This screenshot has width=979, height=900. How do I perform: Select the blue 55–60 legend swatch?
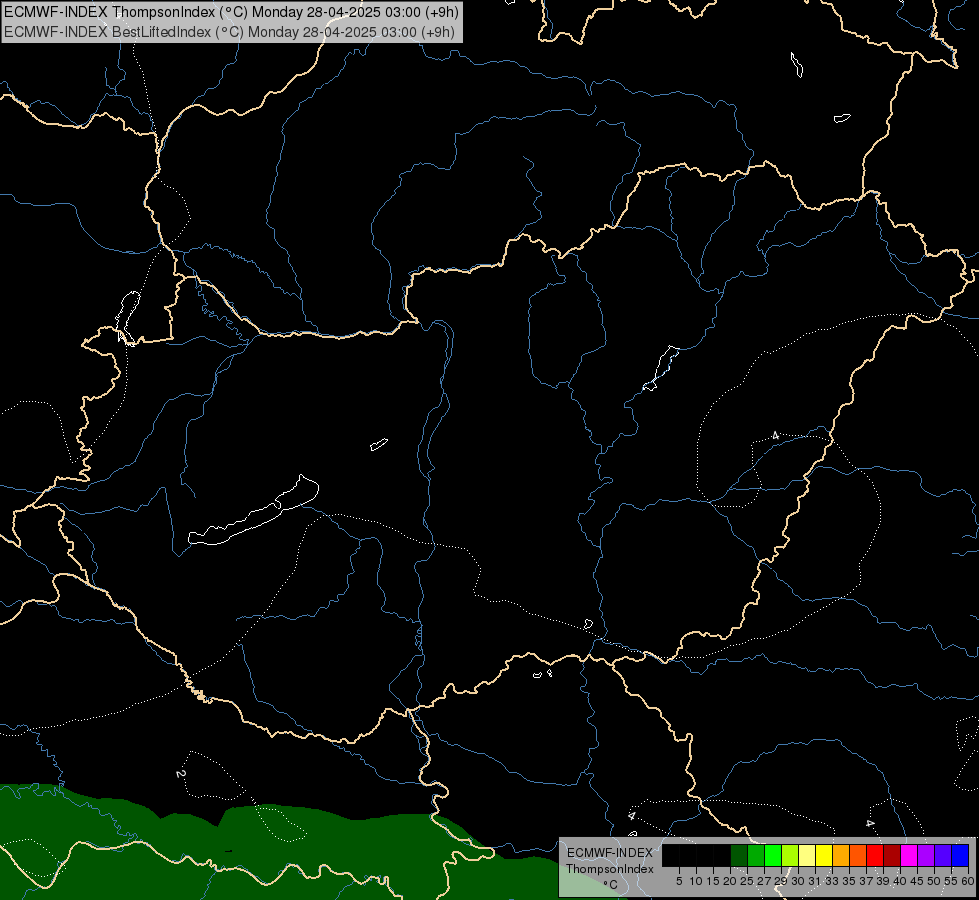tap(960, 855)
